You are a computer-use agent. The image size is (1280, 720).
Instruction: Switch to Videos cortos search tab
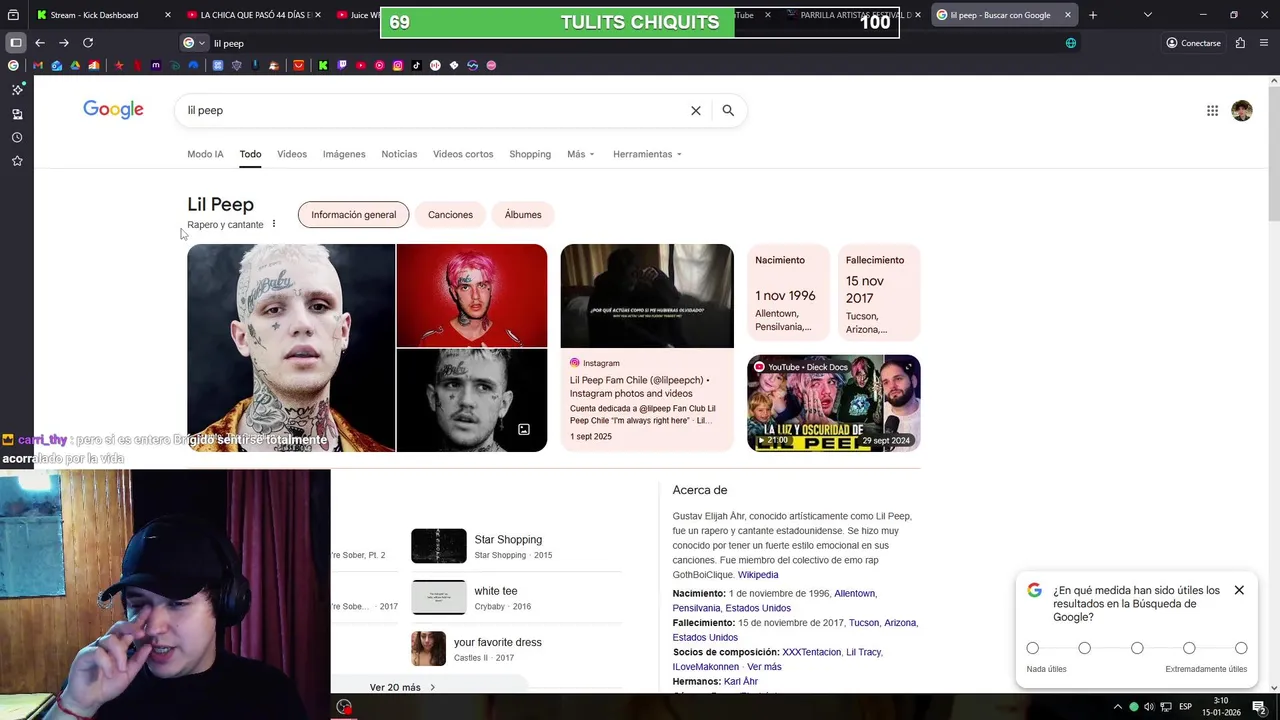coord(463,154)
